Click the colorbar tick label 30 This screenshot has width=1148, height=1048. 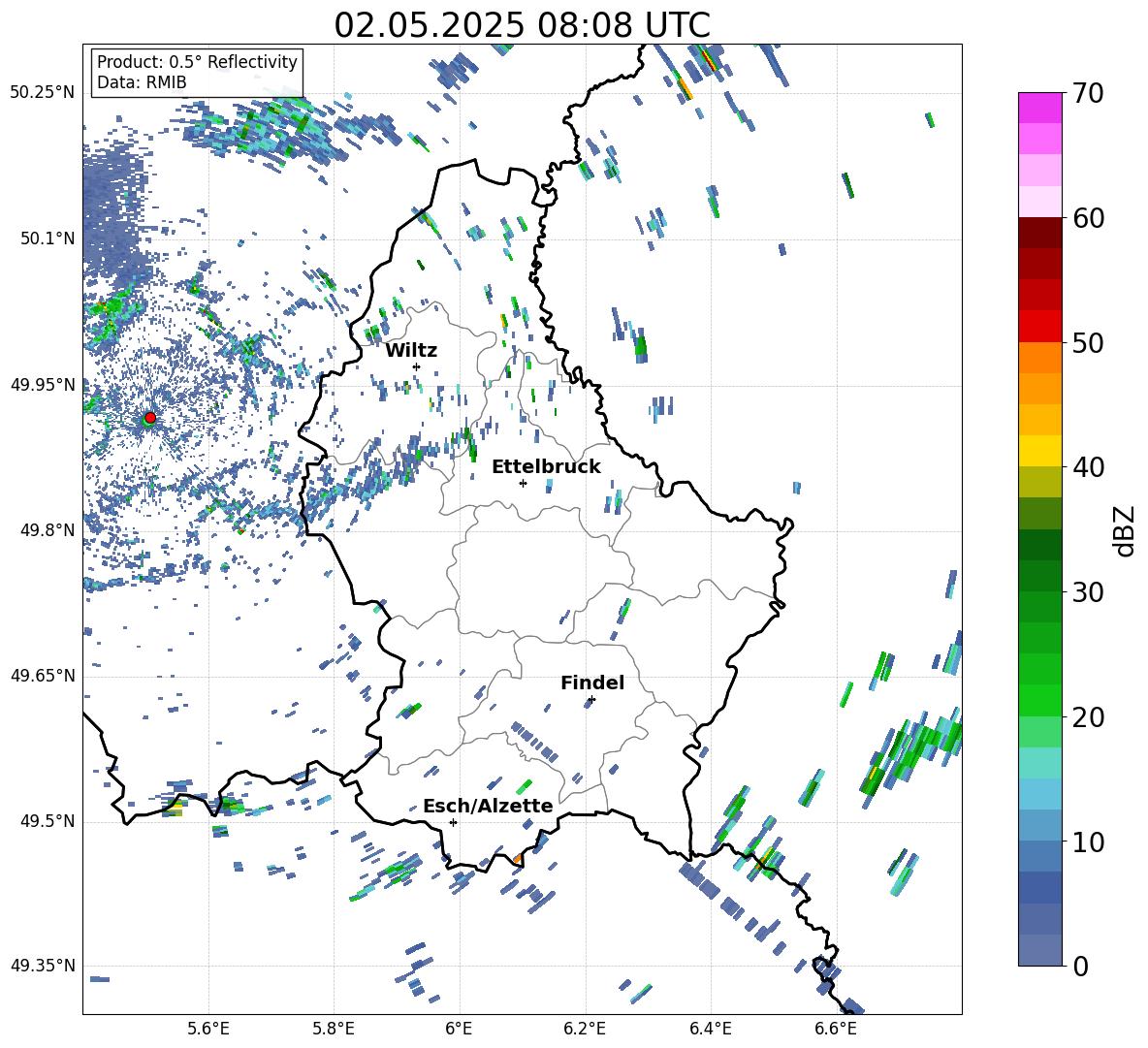pyautogui.click(x=1088, y=592)
